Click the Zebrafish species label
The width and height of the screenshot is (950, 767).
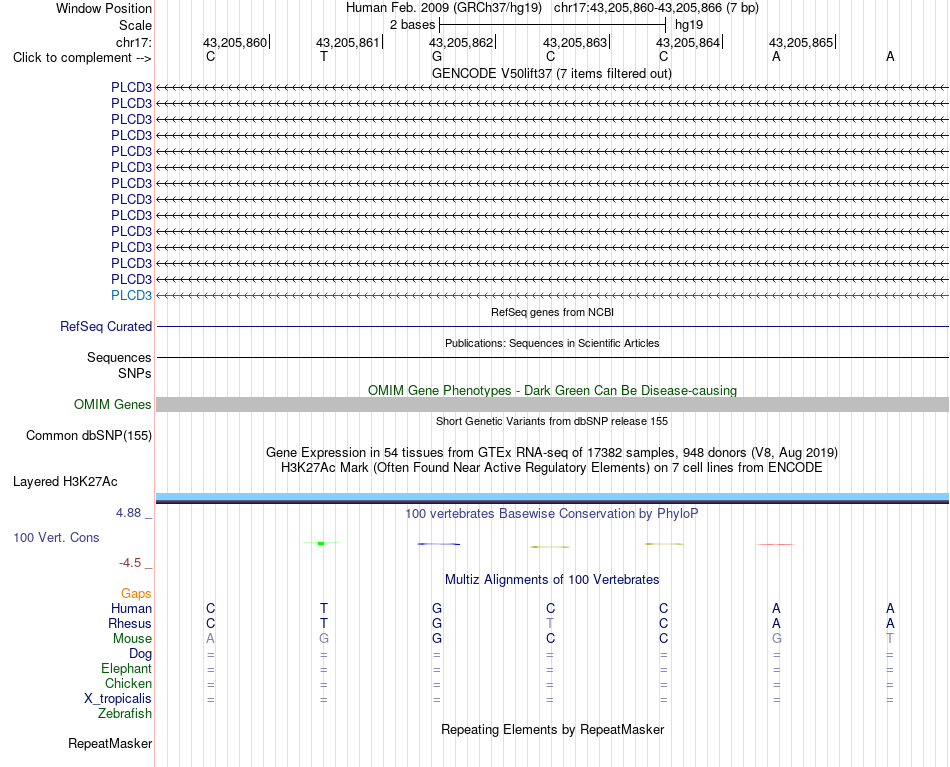(125, 713)
